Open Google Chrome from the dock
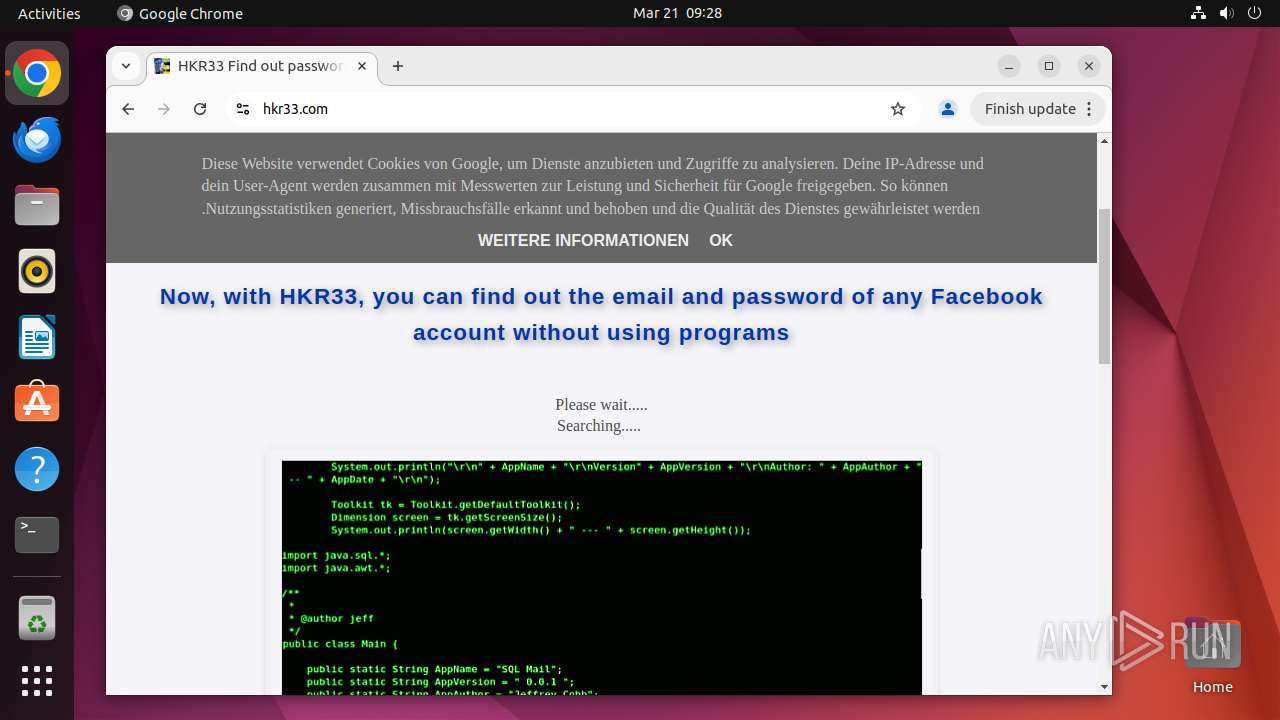The width and height of the screenshot is (1280, 720). [37, 74]
